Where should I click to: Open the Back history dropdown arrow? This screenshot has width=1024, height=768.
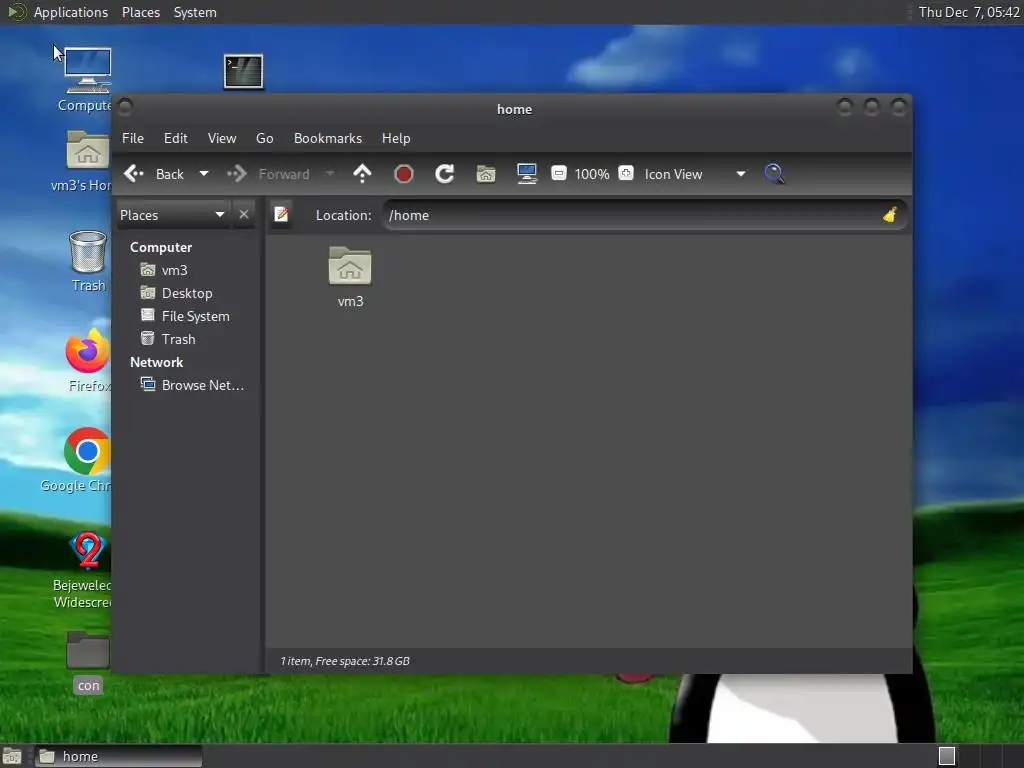[x=204, y=174]
